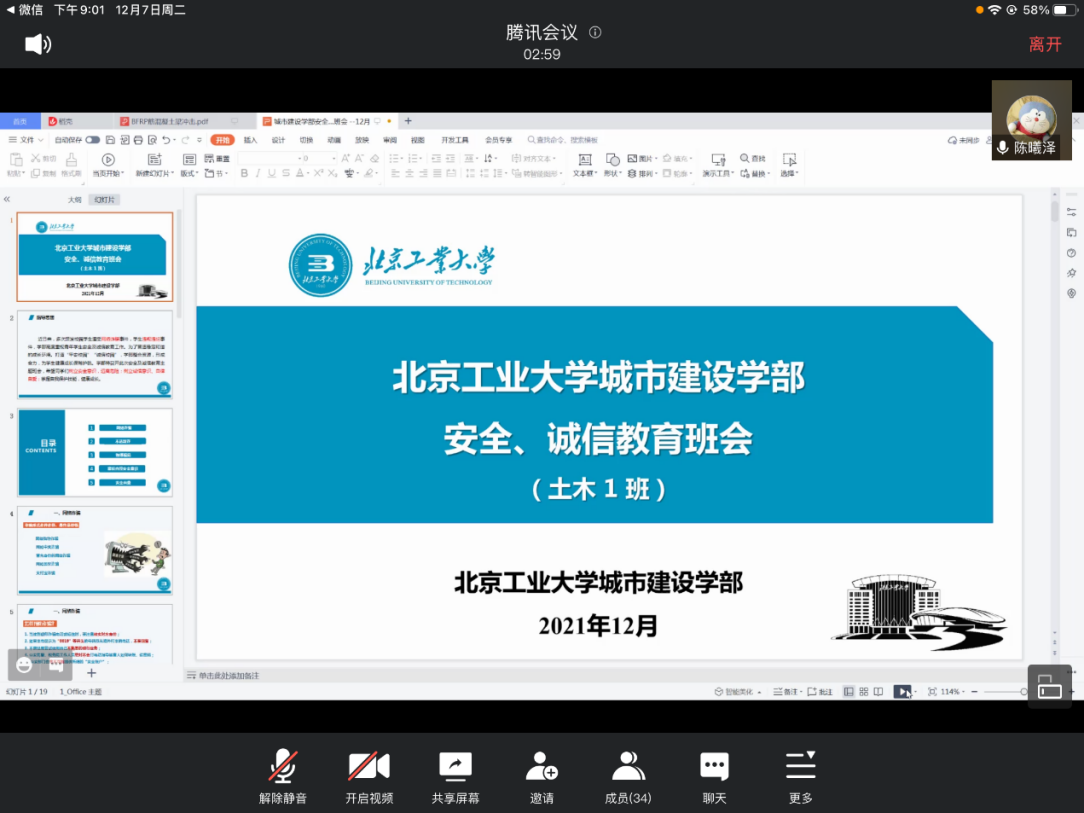The height and width of the screenshot is (813, 1084).
Task: Toggle 解除静音 to unmute microphone
Action: [283, 777]
